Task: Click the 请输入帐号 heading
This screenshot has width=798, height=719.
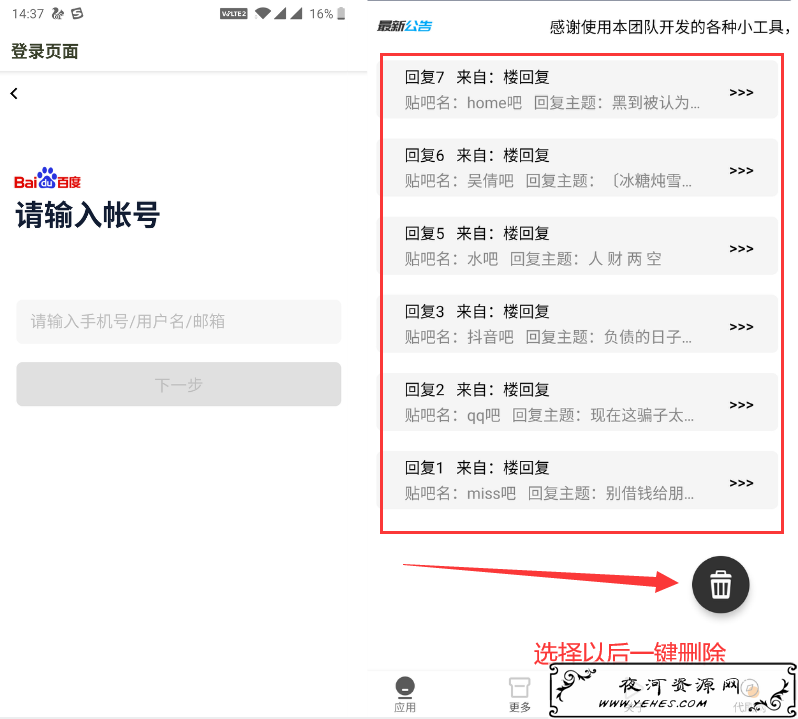Action: tap(88, 214)
